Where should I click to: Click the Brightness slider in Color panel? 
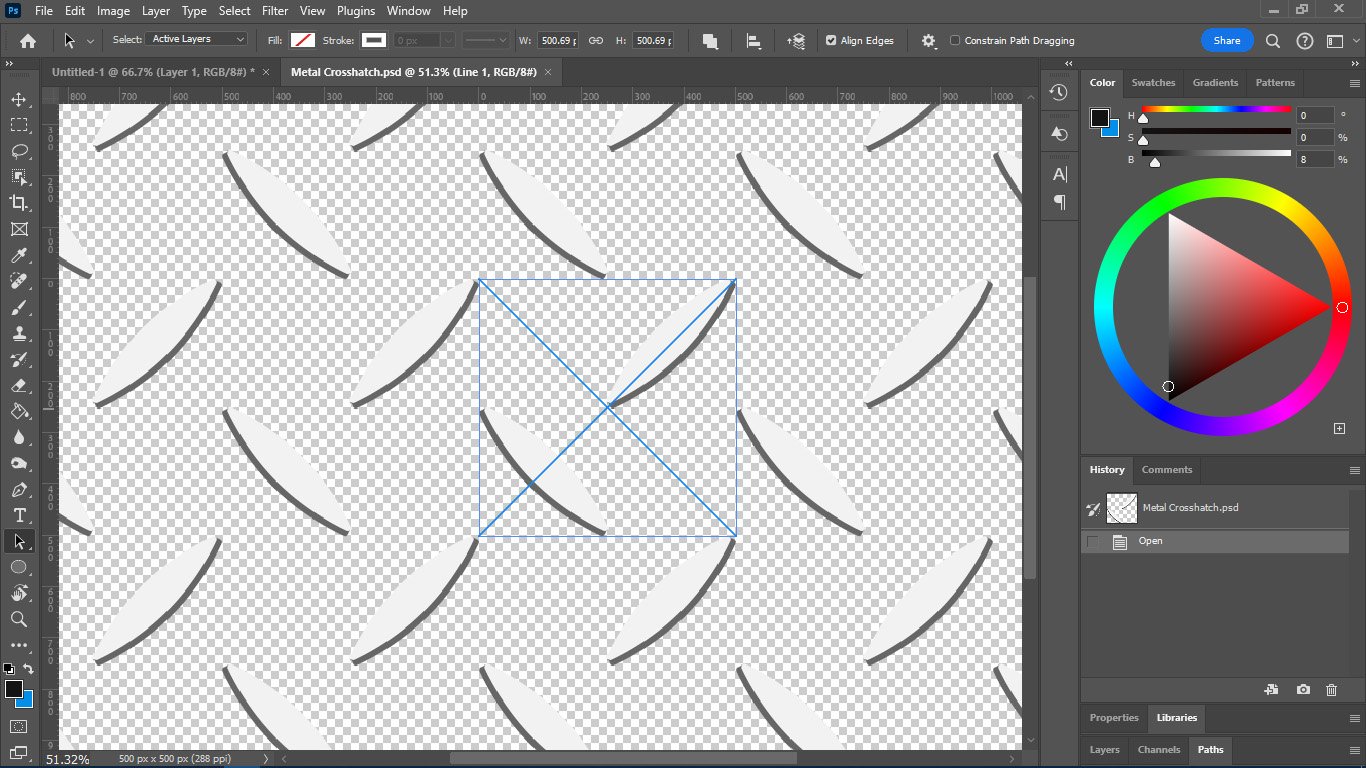click(1216, 153)
